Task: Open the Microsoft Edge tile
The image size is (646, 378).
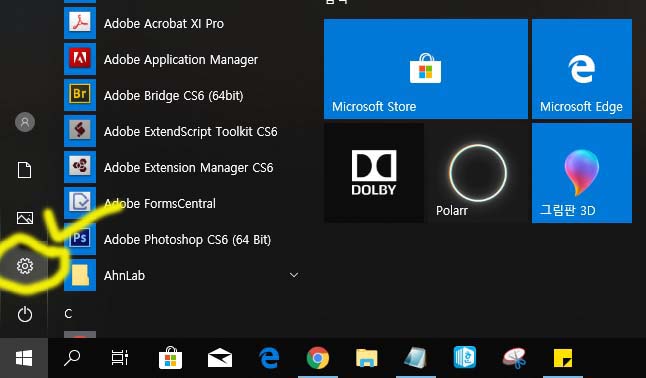Action: [x=582, y=69]
